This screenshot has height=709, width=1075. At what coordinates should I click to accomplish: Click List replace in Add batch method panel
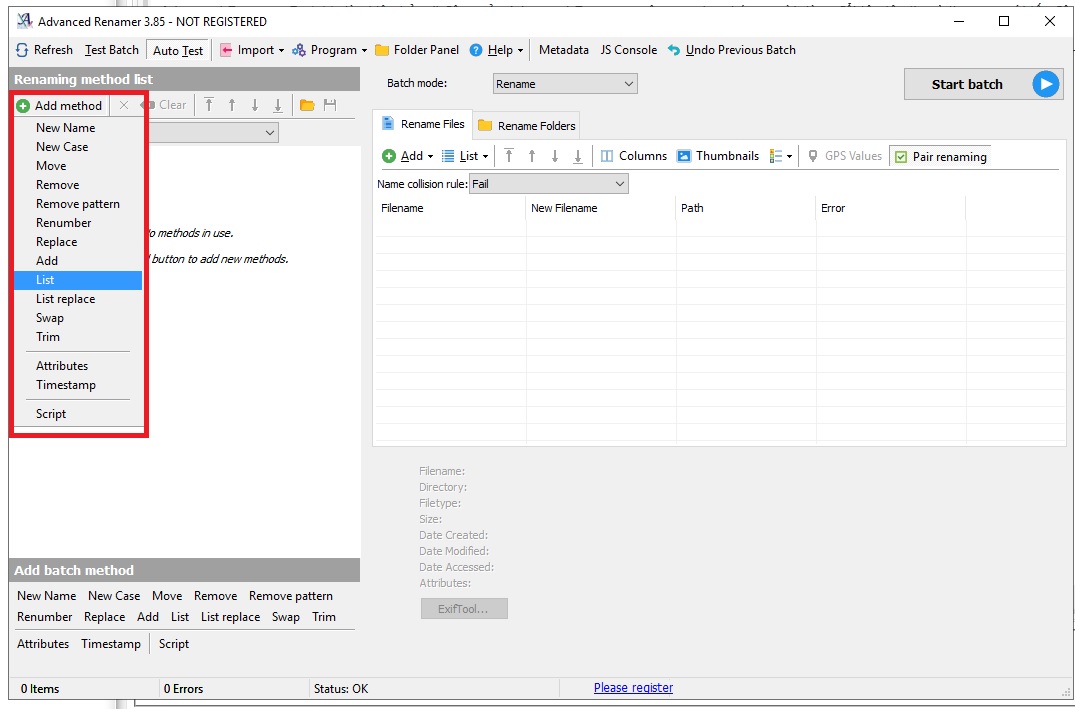pos(230,616)
